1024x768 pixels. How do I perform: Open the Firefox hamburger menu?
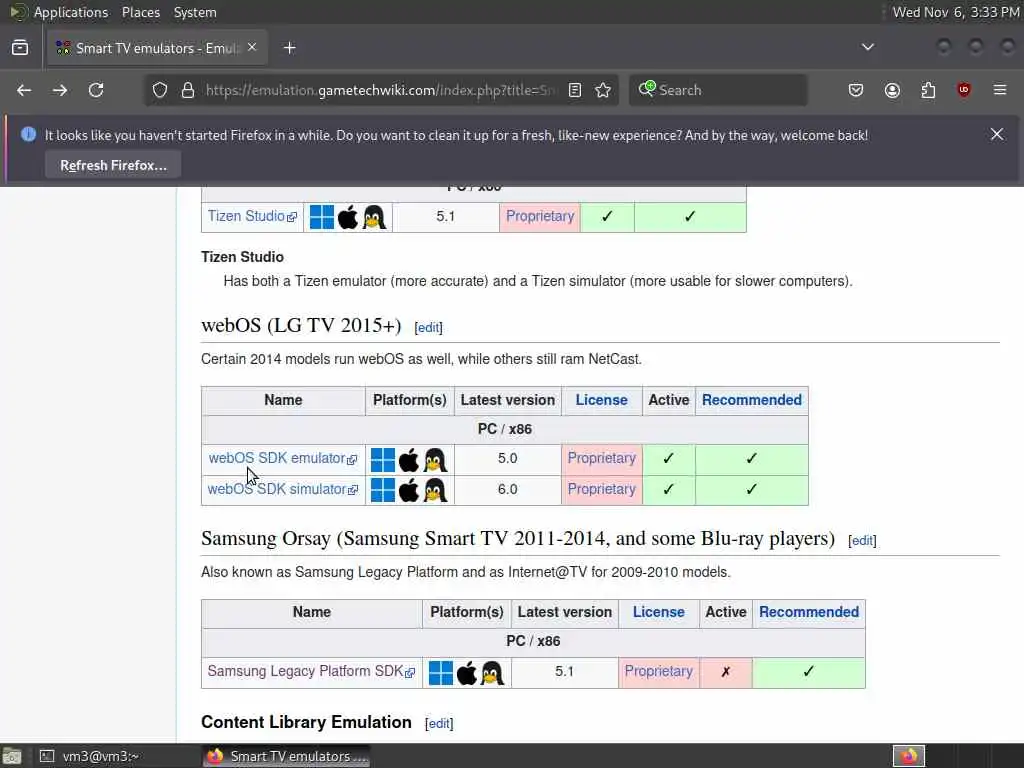pos(1000,90)
